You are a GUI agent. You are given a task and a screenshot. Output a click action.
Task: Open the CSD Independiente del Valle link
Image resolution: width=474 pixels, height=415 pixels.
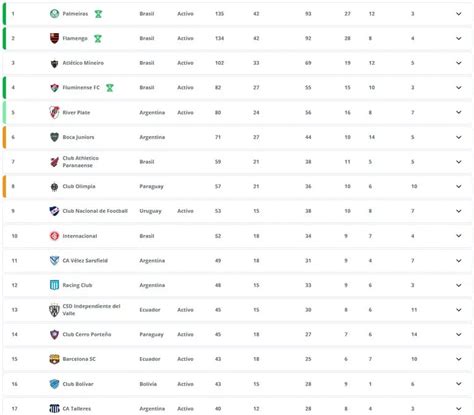(91, 310)
